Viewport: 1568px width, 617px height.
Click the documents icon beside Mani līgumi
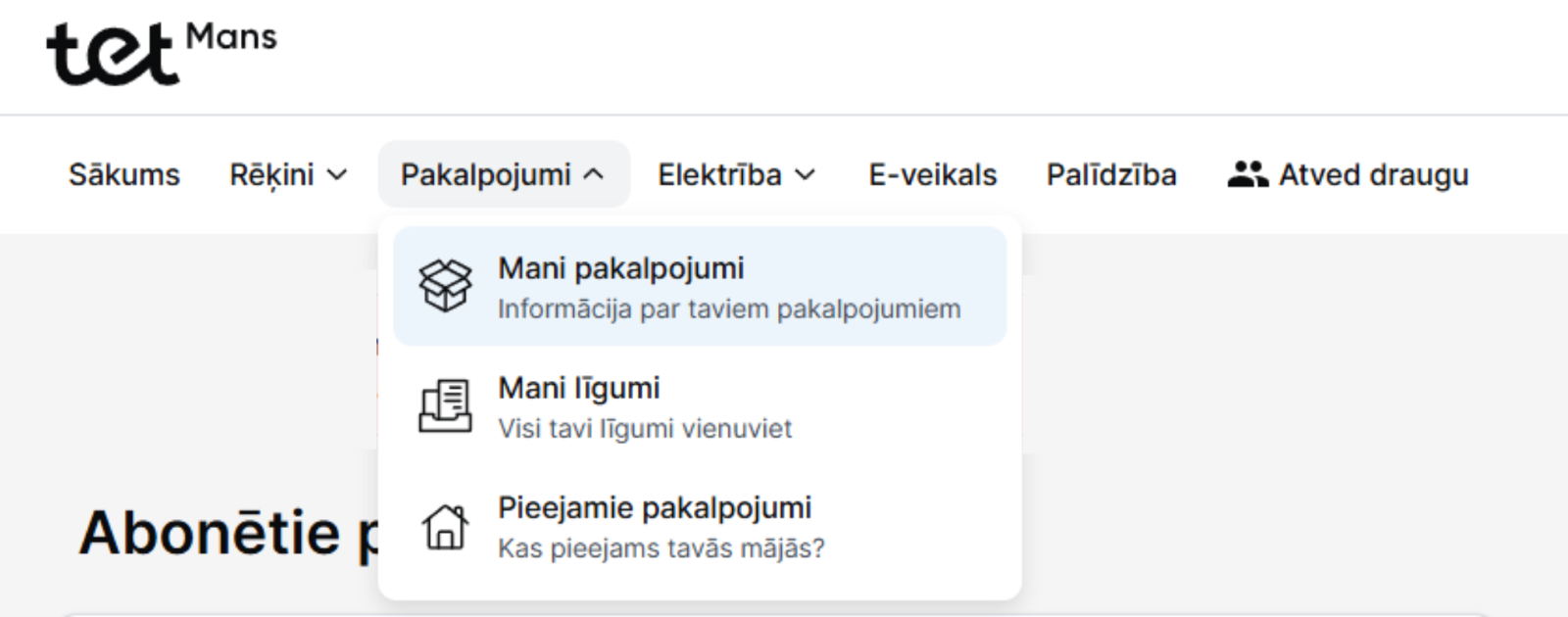[445, 405]
